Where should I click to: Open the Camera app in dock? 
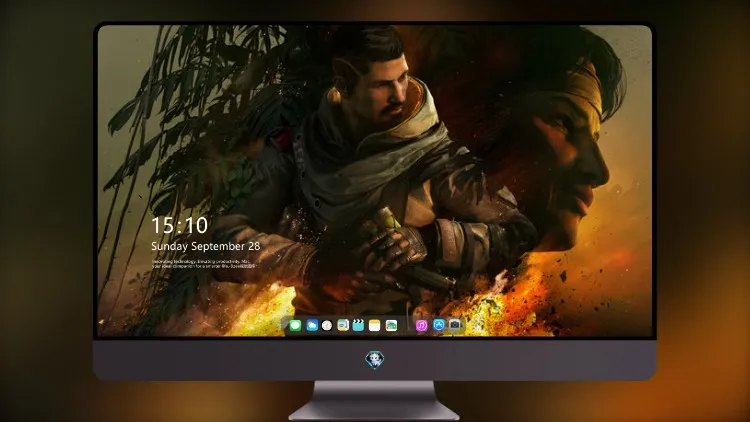click(455, 325)
